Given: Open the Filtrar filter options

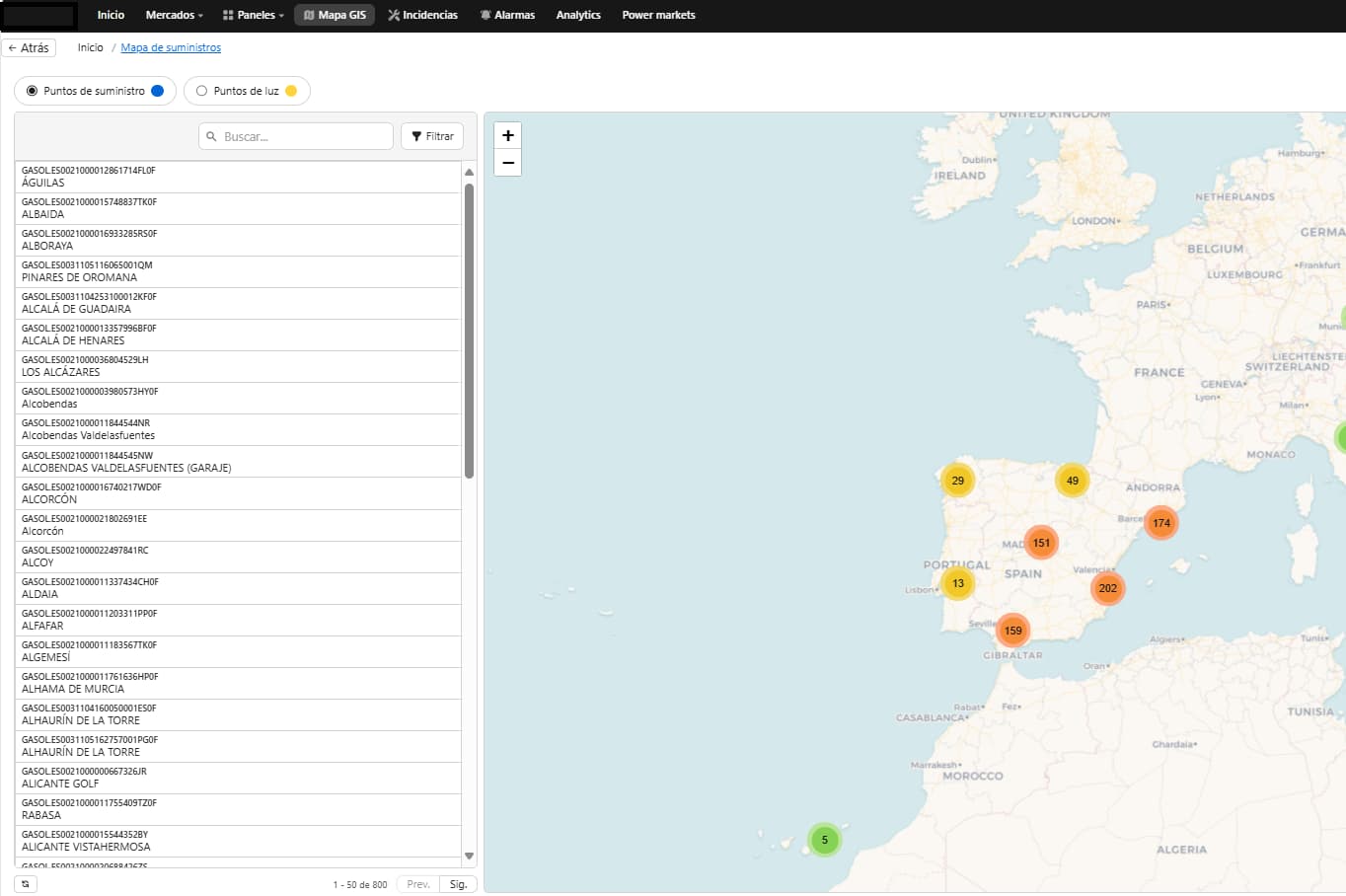Looking at the screenshot, I should [x=432, y=136].
